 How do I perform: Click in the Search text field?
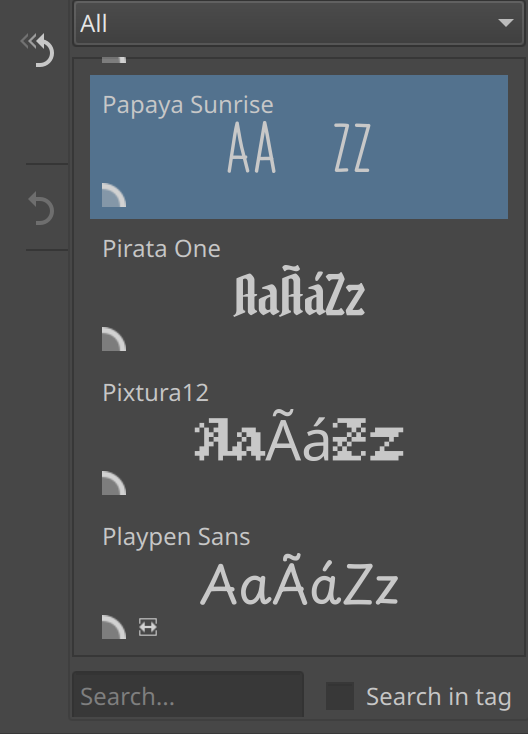click(188, 696)
